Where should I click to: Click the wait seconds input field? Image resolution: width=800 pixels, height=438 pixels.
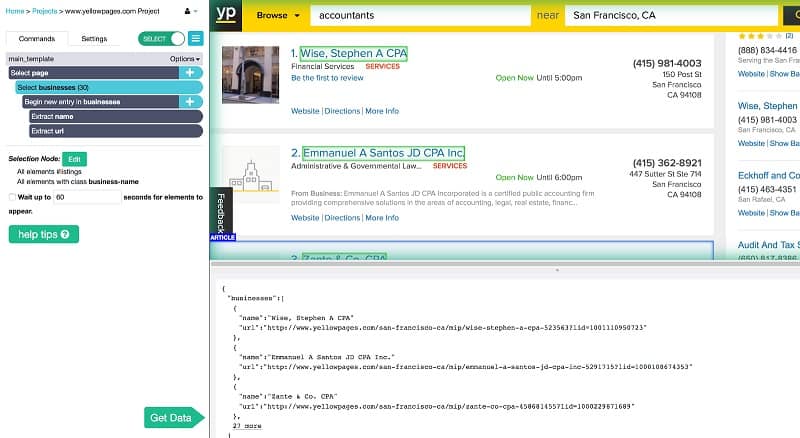[x=88, y=197]
